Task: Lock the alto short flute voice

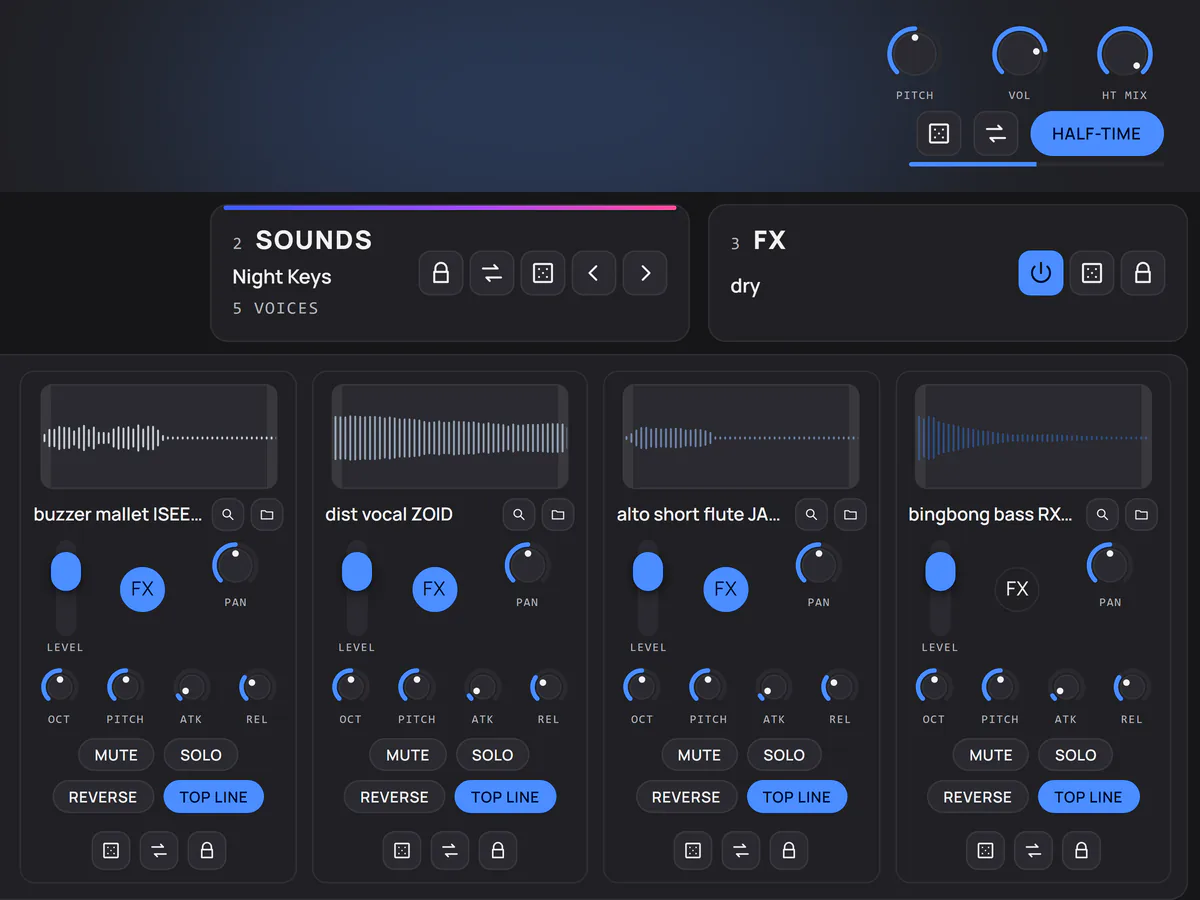Action: tap(789, 850)
